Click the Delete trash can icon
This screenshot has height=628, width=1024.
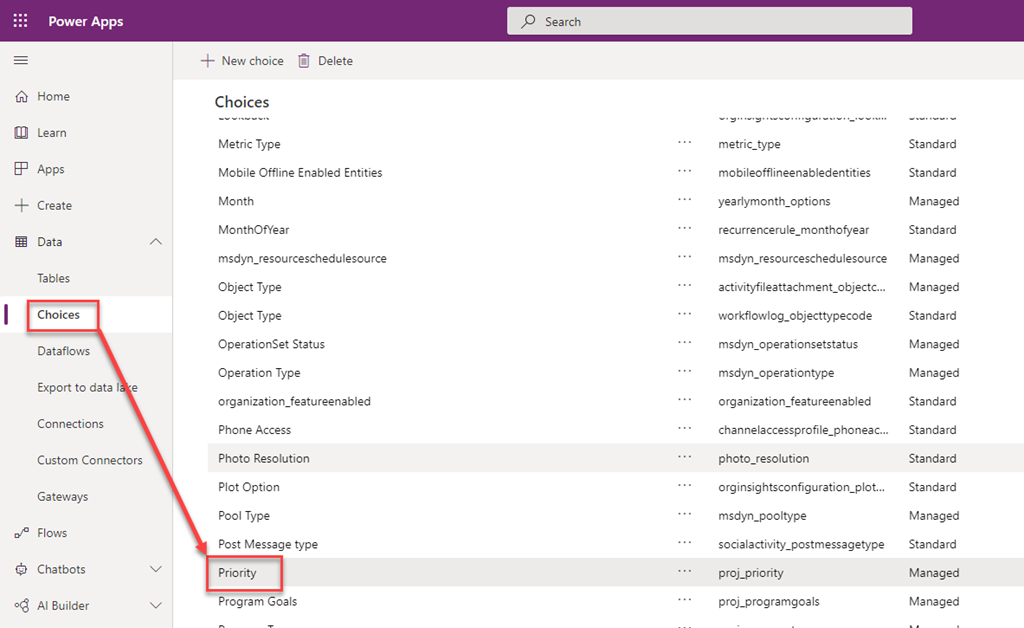click(304, 61)
